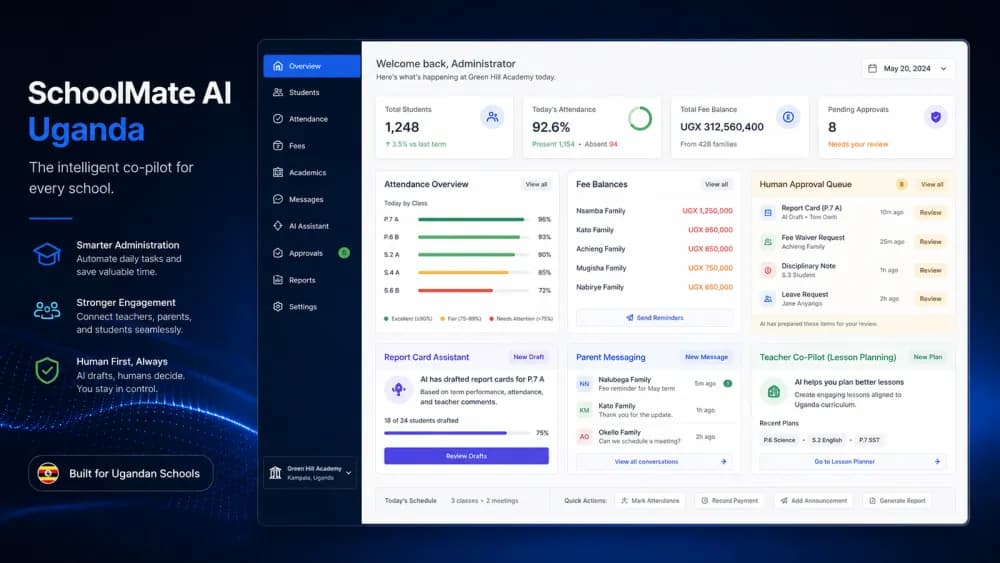Viewport: 1000px width, 563px height.
Task: Click the Uganda flag icon
Action: 48,473
